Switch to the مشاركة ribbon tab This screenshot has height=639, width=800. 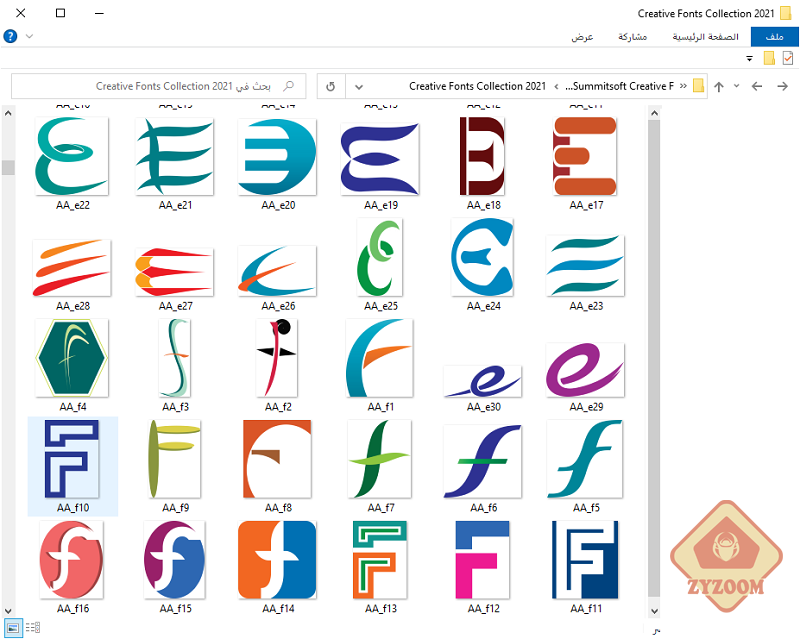click(x=633, y=37)
